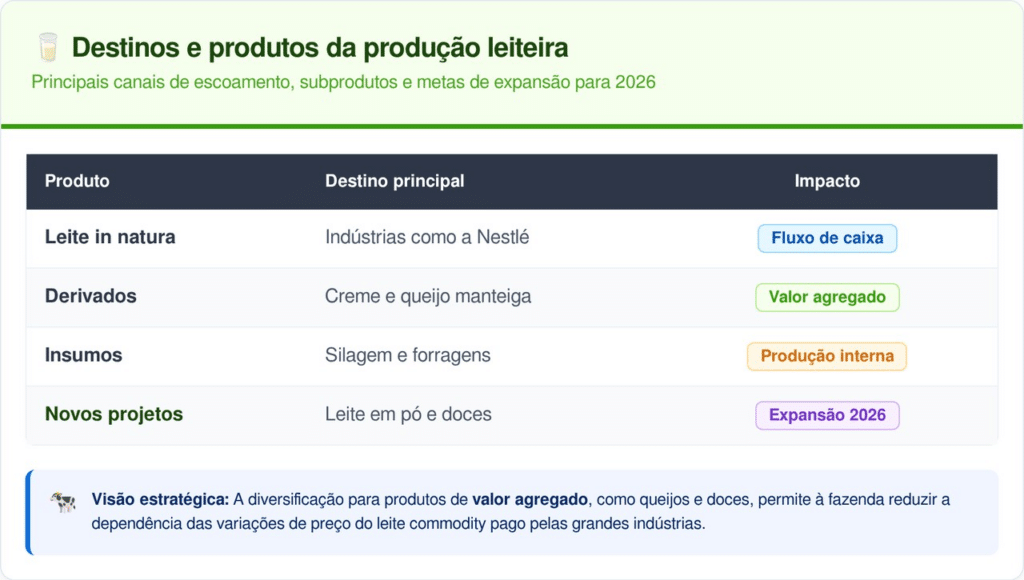Viewport: 1024px width, 580px height.
Task: Click the Produto column header
Action: [77, 181]
